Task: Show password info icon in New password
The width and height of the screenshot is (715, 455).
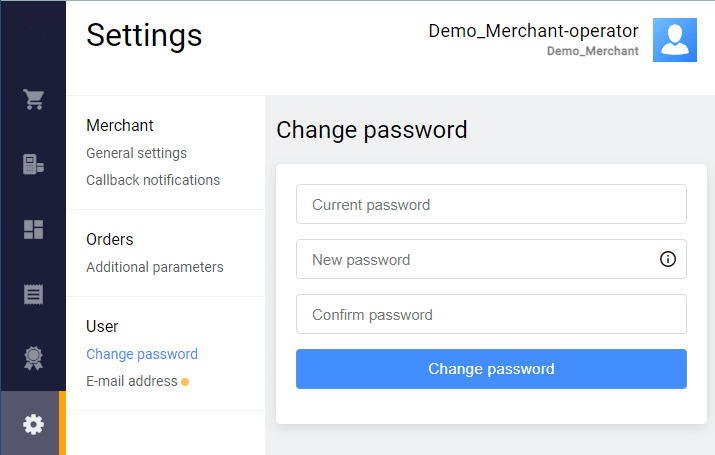Action: [668, 259]
